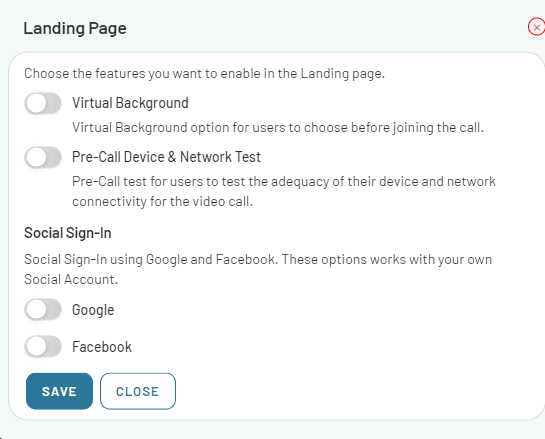Viewport: 545px width, 439px height.
Task: Click word Facebook in Social Sign-In description
Action: click(x=245, y=259)
